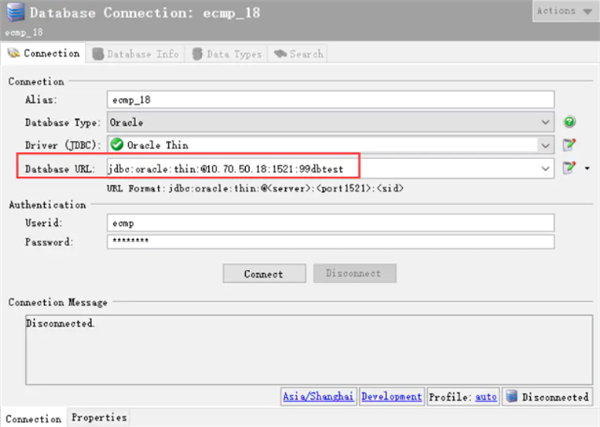The width and height of the screenshot is (600, 427).
Task: Click the edit driver icon beside Driver (JDBC)
Action: [x=570, y=145]
